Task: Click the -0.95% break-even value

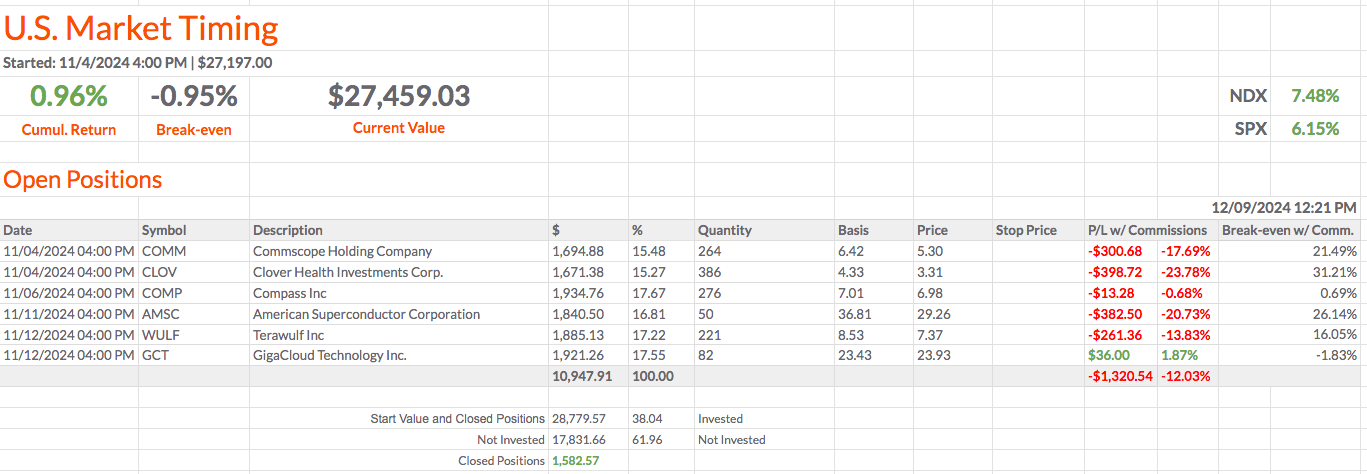Action: coord(194,96)
